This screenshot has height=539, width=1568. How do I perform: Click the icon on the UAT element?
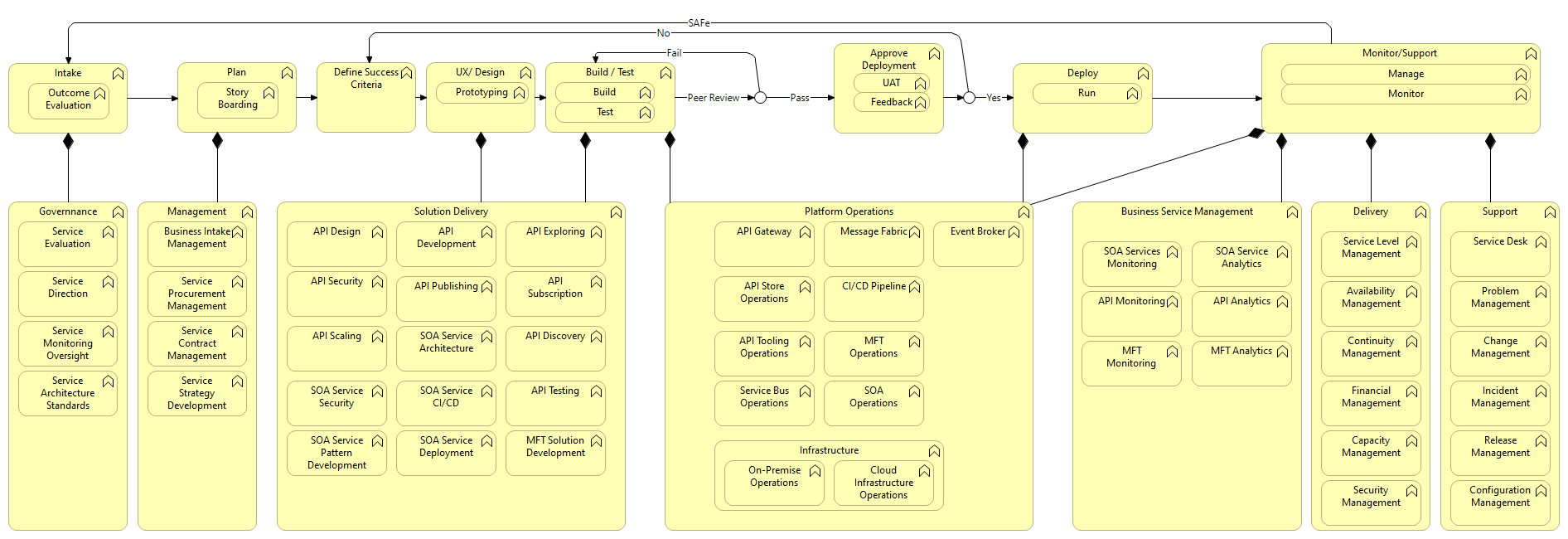coord(920,84)
